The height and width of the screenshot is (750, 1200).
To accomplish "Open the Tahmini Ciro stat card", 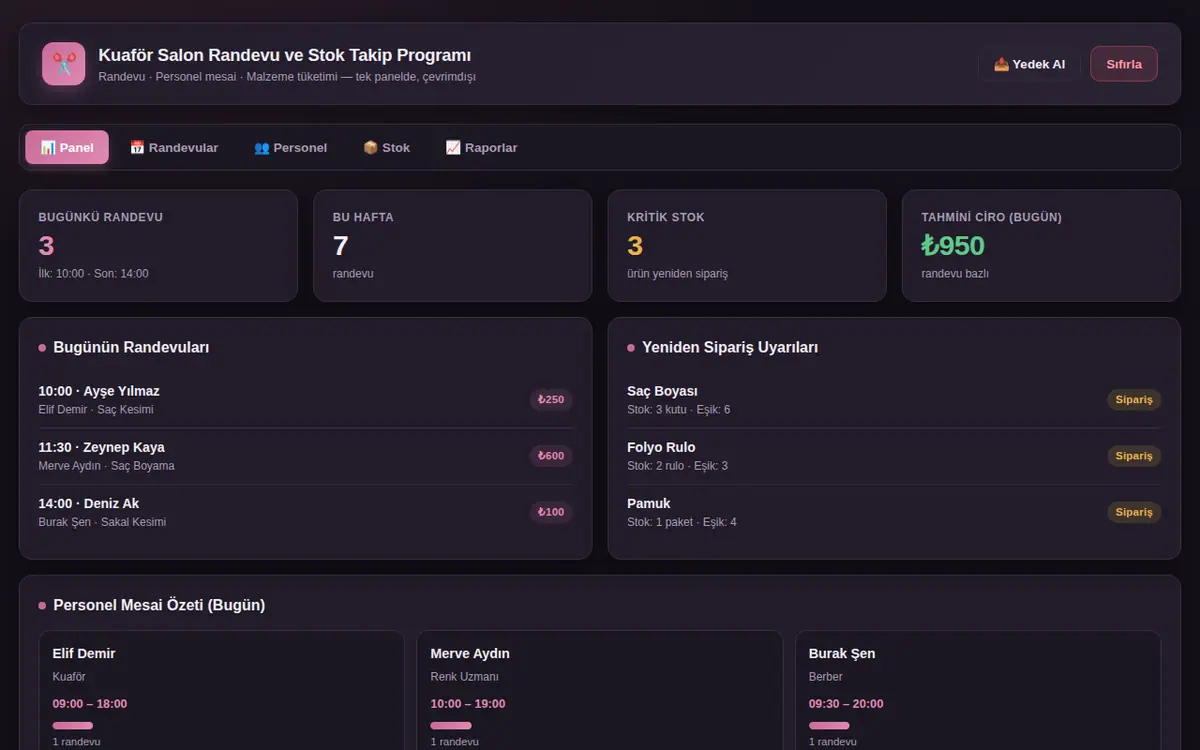I will pyautogui.click(x=1042, y=246).
